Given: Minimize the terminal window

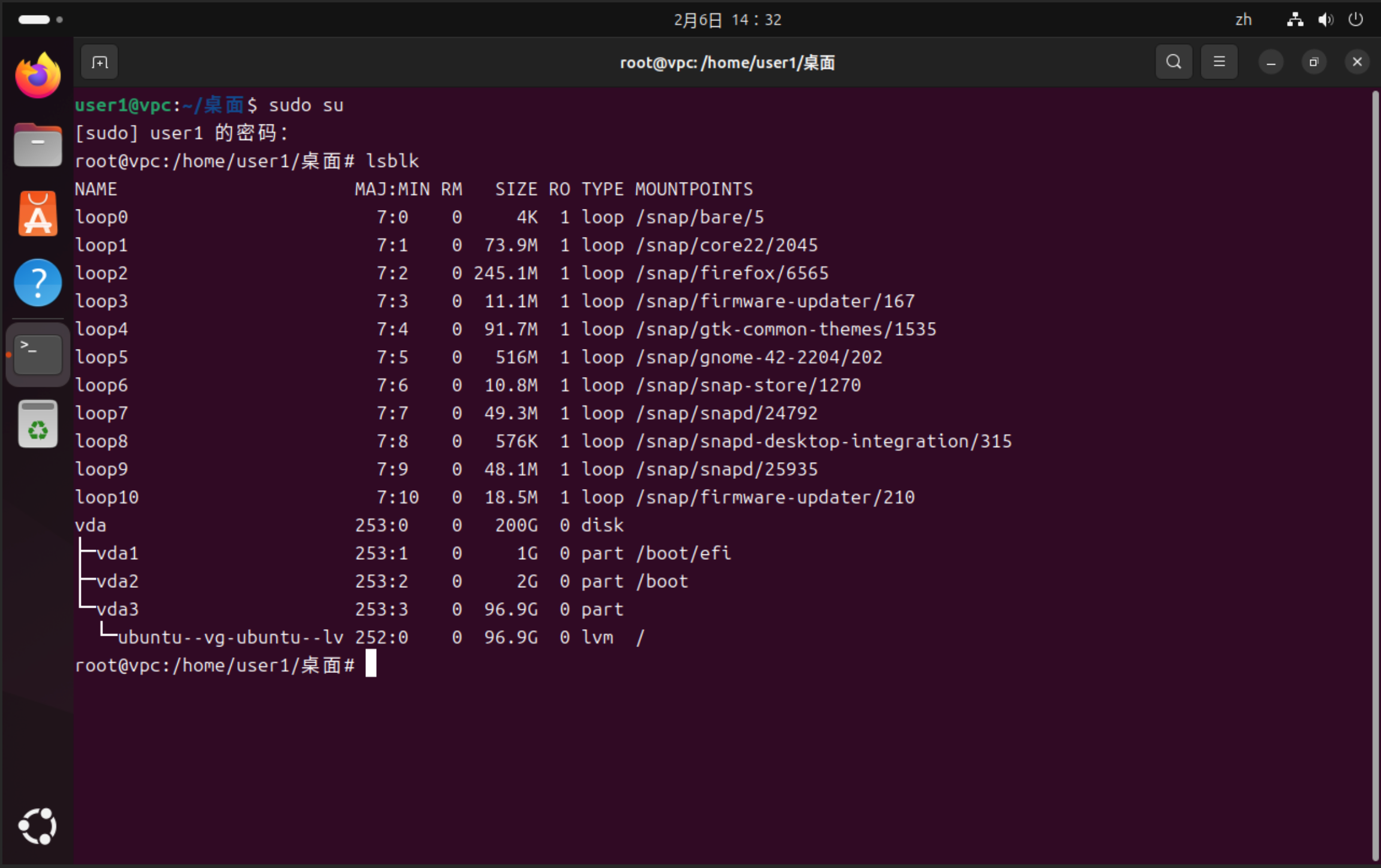Looking at the screenshot, I should [1270, 62].
